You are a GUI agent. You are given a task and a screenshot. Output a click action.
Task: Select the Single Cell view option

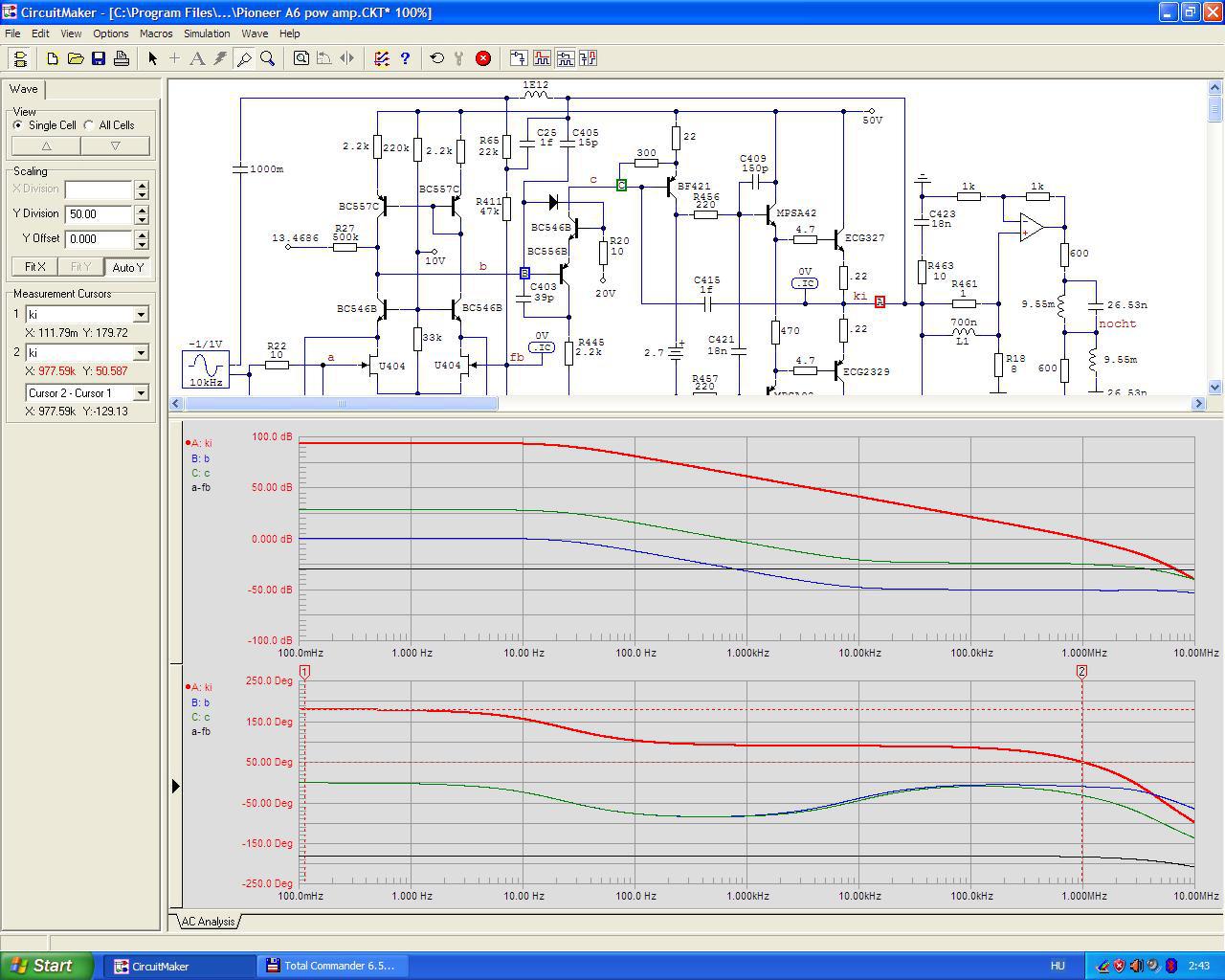coord(18,125)
